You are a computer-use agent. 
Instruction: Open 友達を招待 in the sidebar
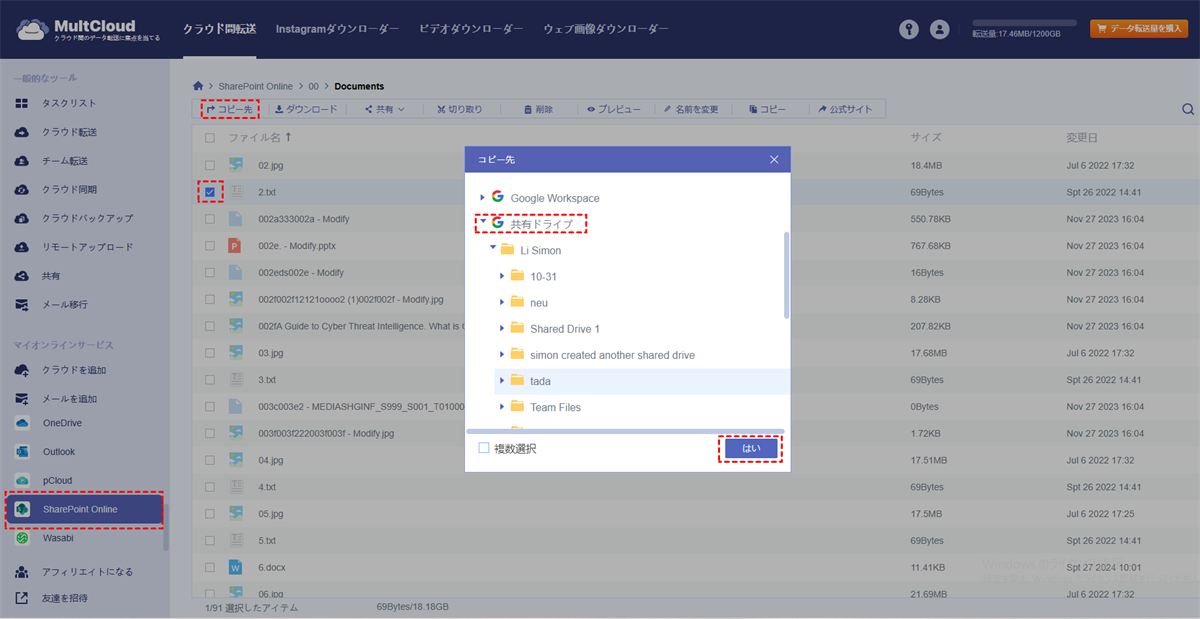coord(64,598)
